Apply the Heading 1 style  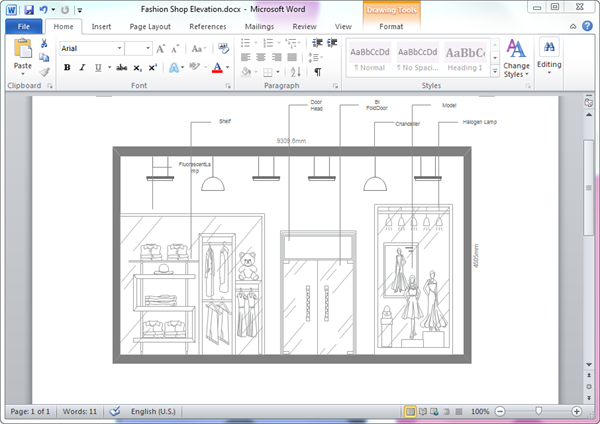pos(466,58)
